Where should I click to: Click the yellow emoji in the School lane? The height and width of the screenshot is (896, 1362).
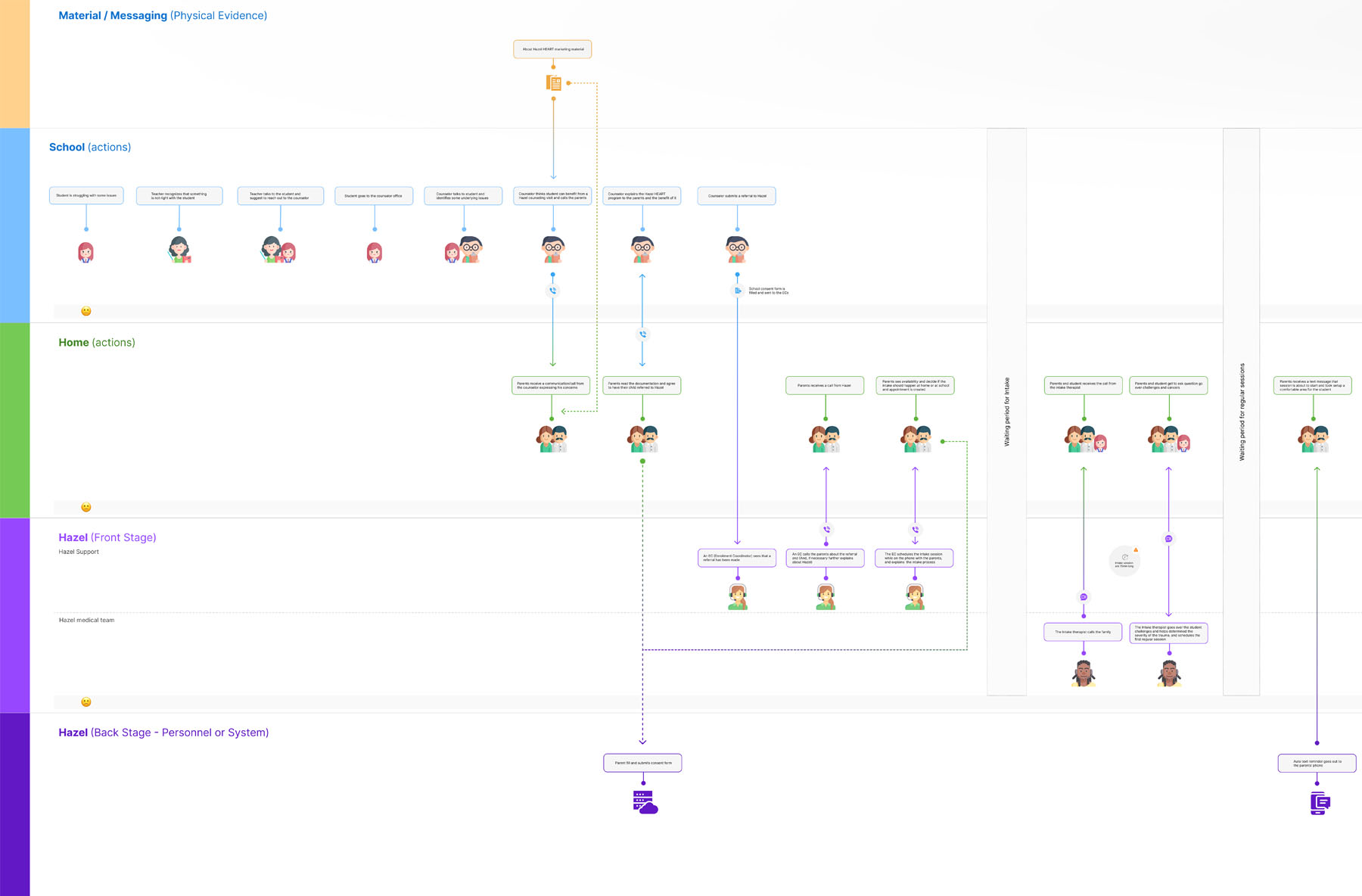pos(86,311)
